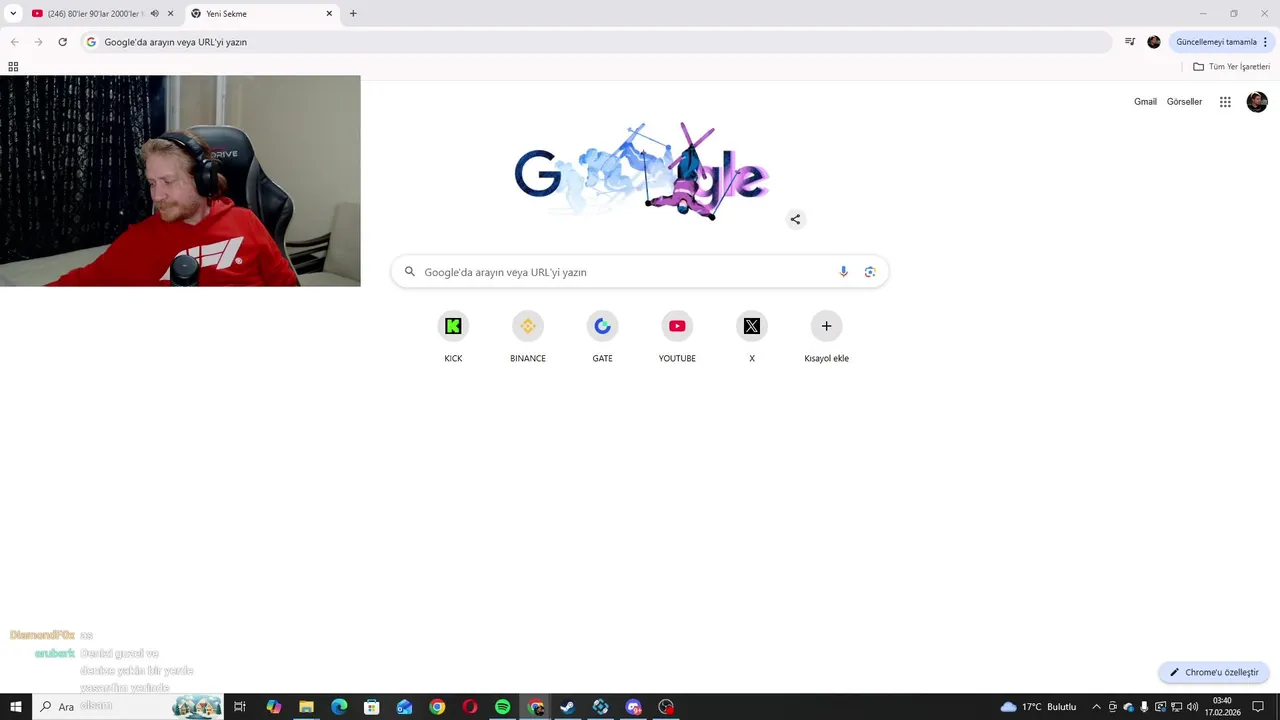The height and width of the screenshot is (720, 1280).
Task: Open the tab search dropdown
Action: point(13,13)
